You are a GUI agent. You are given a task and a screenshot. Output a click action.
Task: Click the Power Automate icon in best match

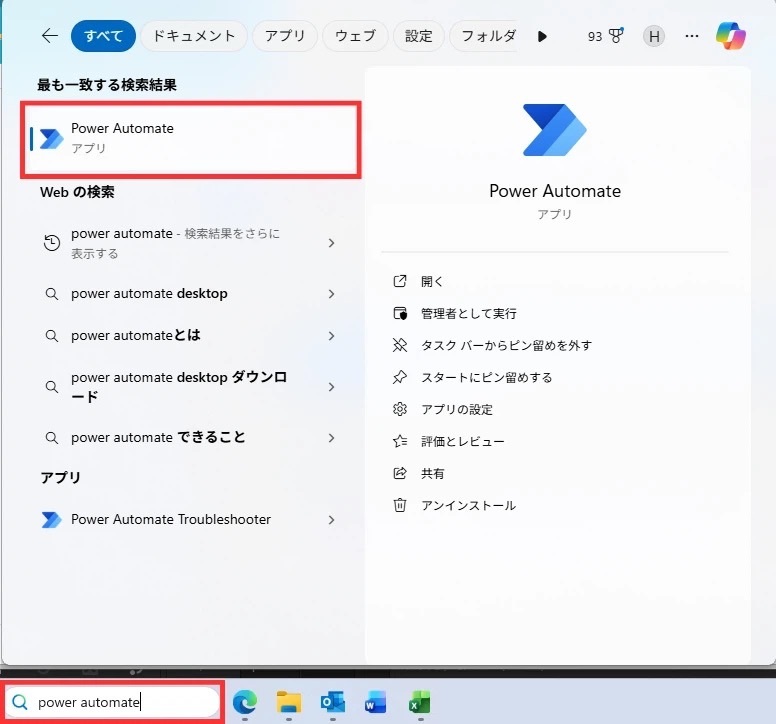coord(51,139)
